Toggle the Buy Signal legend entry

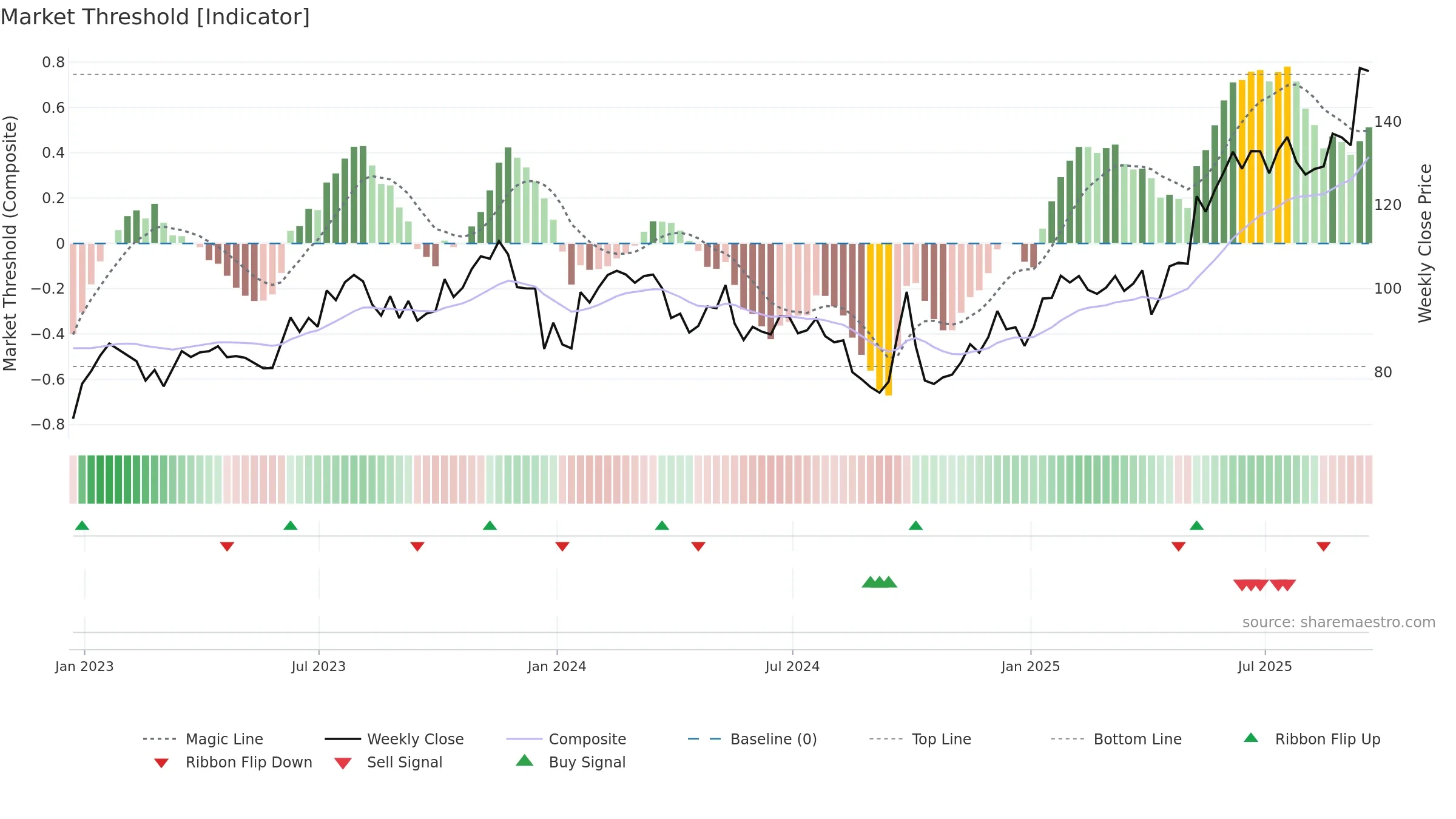pos(570,763)
